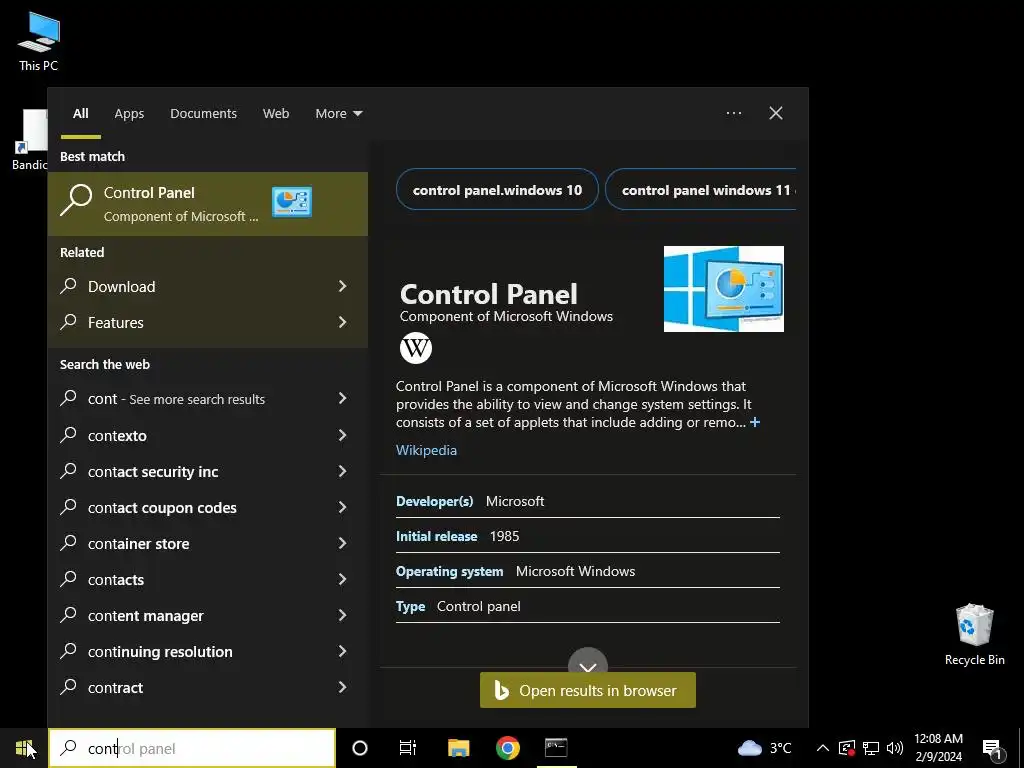1024x768 pixels.
Task: Click the taskbar clock showing 12:08 AM
Action: coord(938,748)
